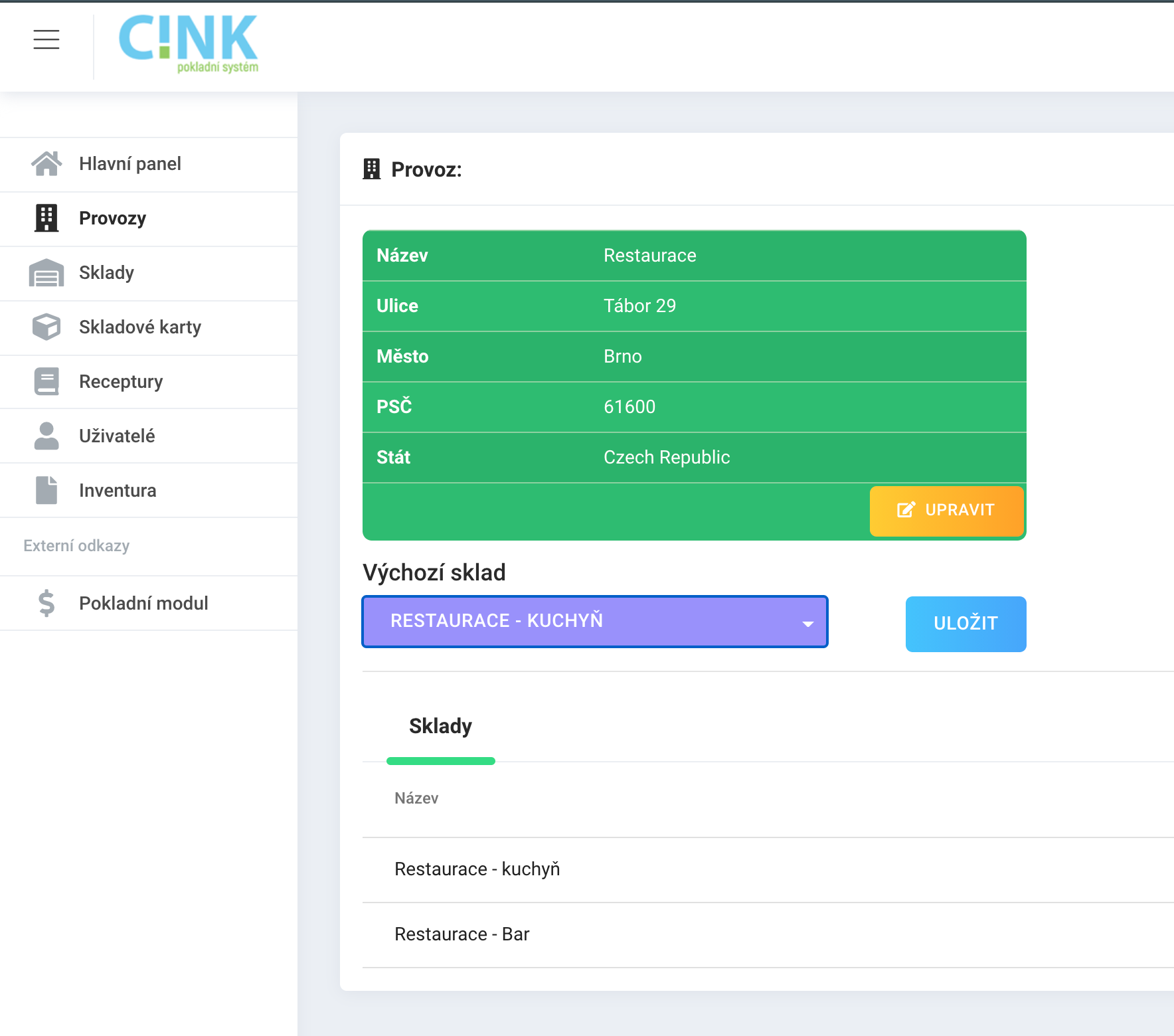Open the Provozy section
1174x1036 pixels.
click(x=149, y=218)
